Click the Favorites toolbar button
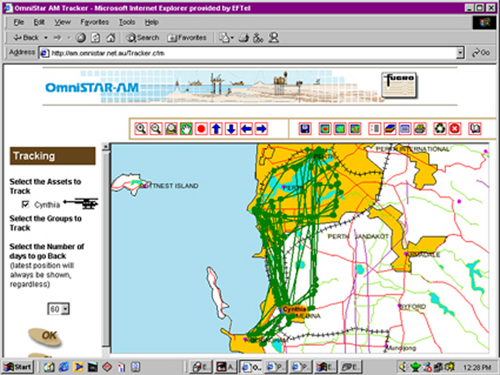Viewport: 500px width, 375px height. click(x=187, y=38)
